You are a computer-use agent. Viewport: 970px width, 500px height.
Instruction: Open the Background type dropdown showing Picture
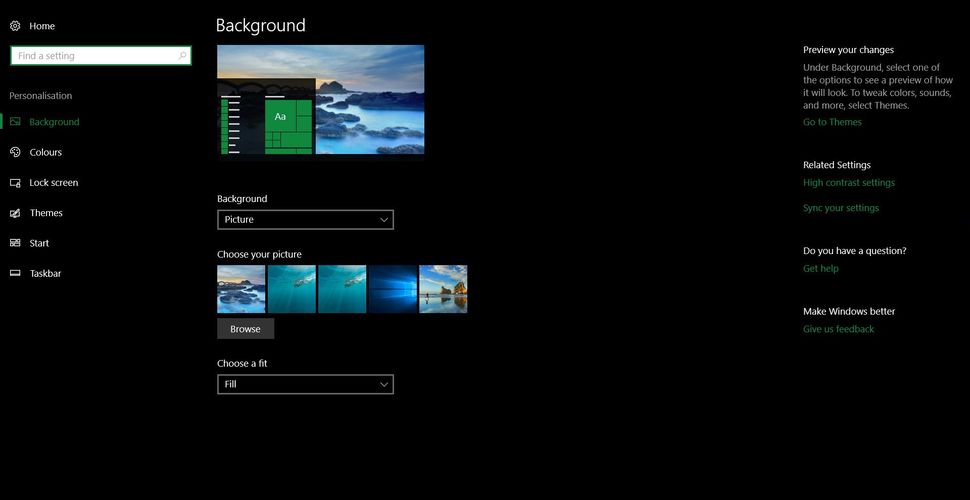click(x=306, y=220)
